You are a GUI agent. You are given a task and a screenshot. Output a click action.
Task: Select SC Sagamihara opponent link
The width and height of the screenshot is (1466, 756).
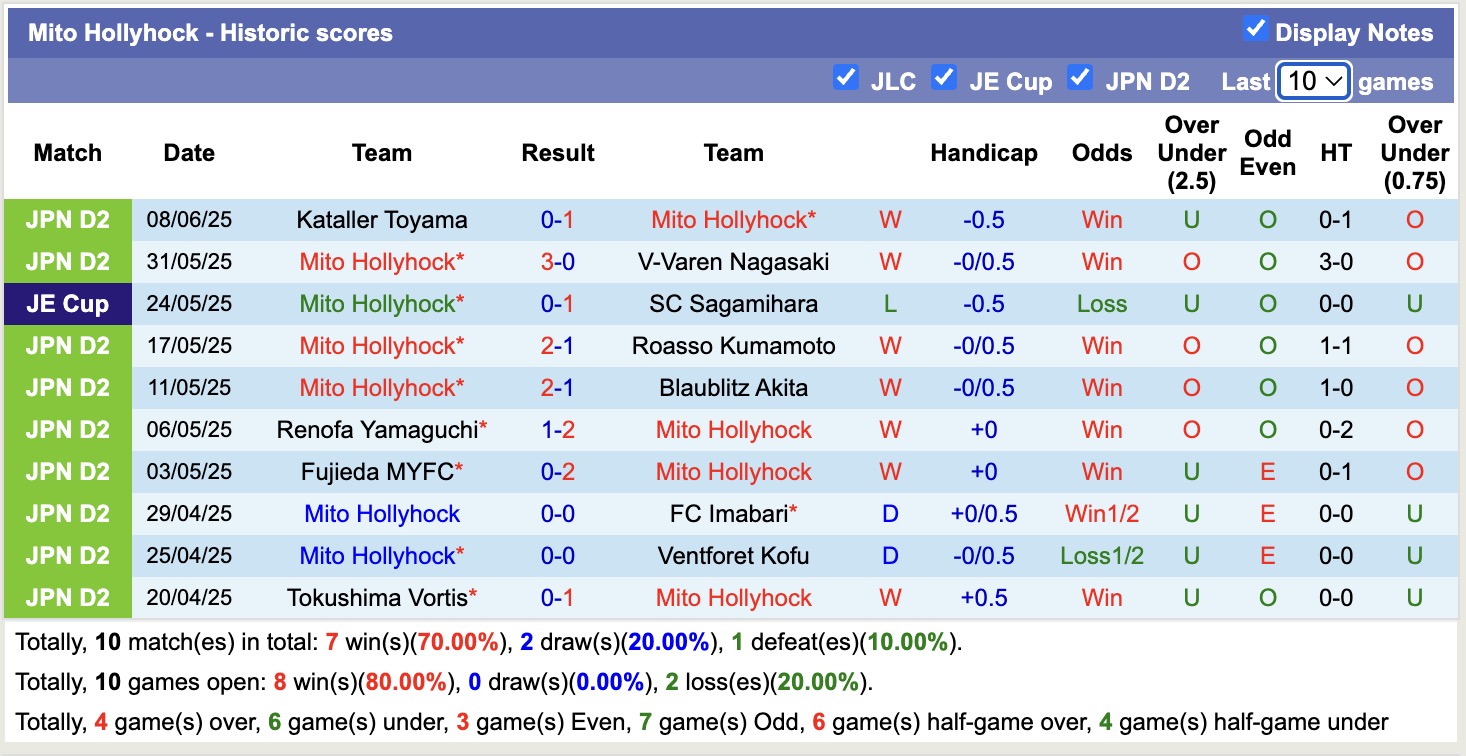[734, 303]
